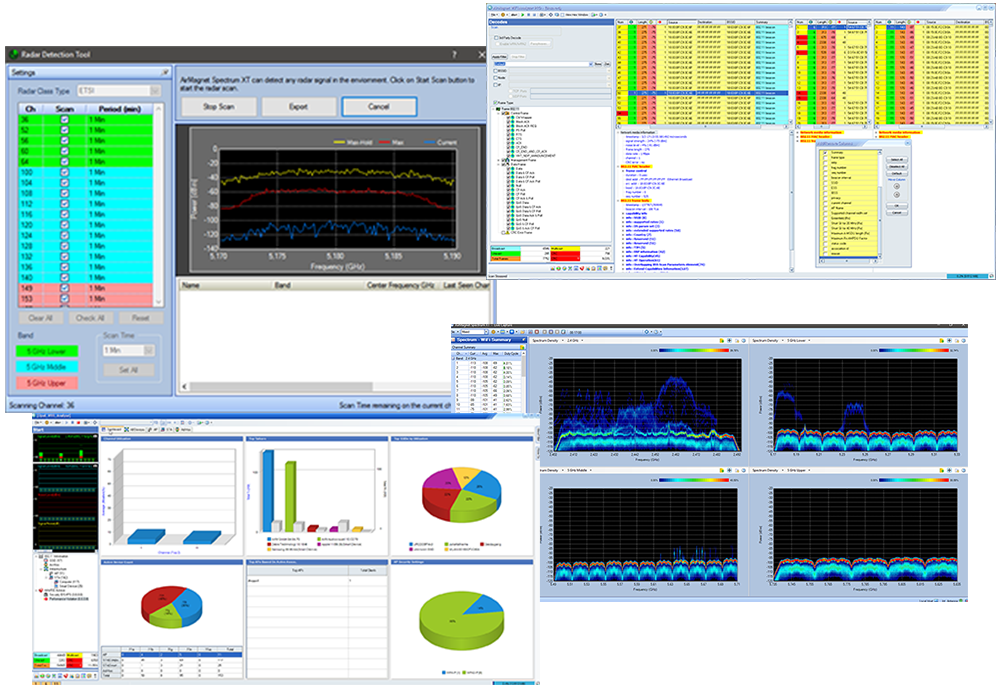Click the move column down arrow button
The image size is (1000, 700).
[896, 194]
